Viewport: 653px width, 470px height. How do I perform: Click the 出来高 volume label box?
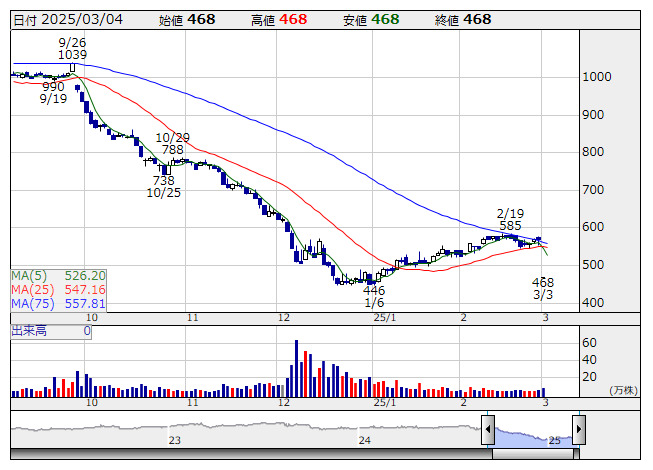[x=51, y=331]
